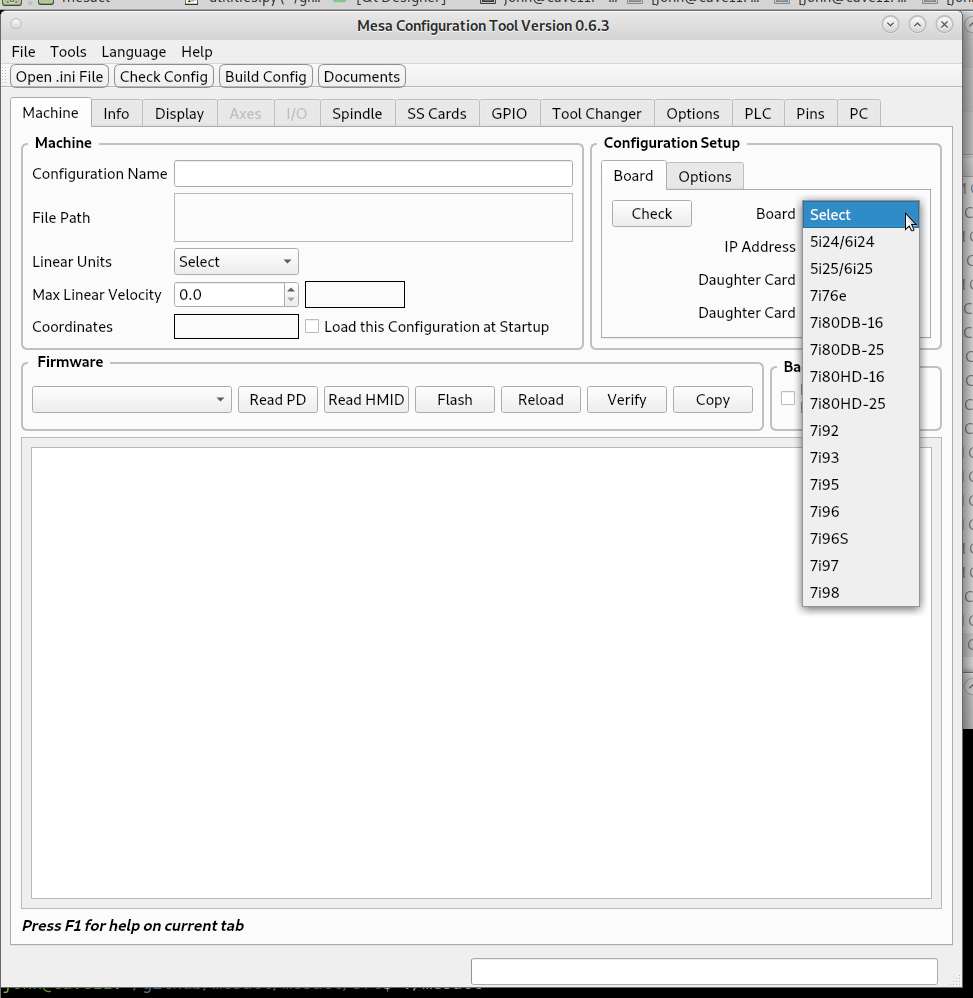Open the Language menu
Screen dimensions: 973x998
(x=134, y=52)
